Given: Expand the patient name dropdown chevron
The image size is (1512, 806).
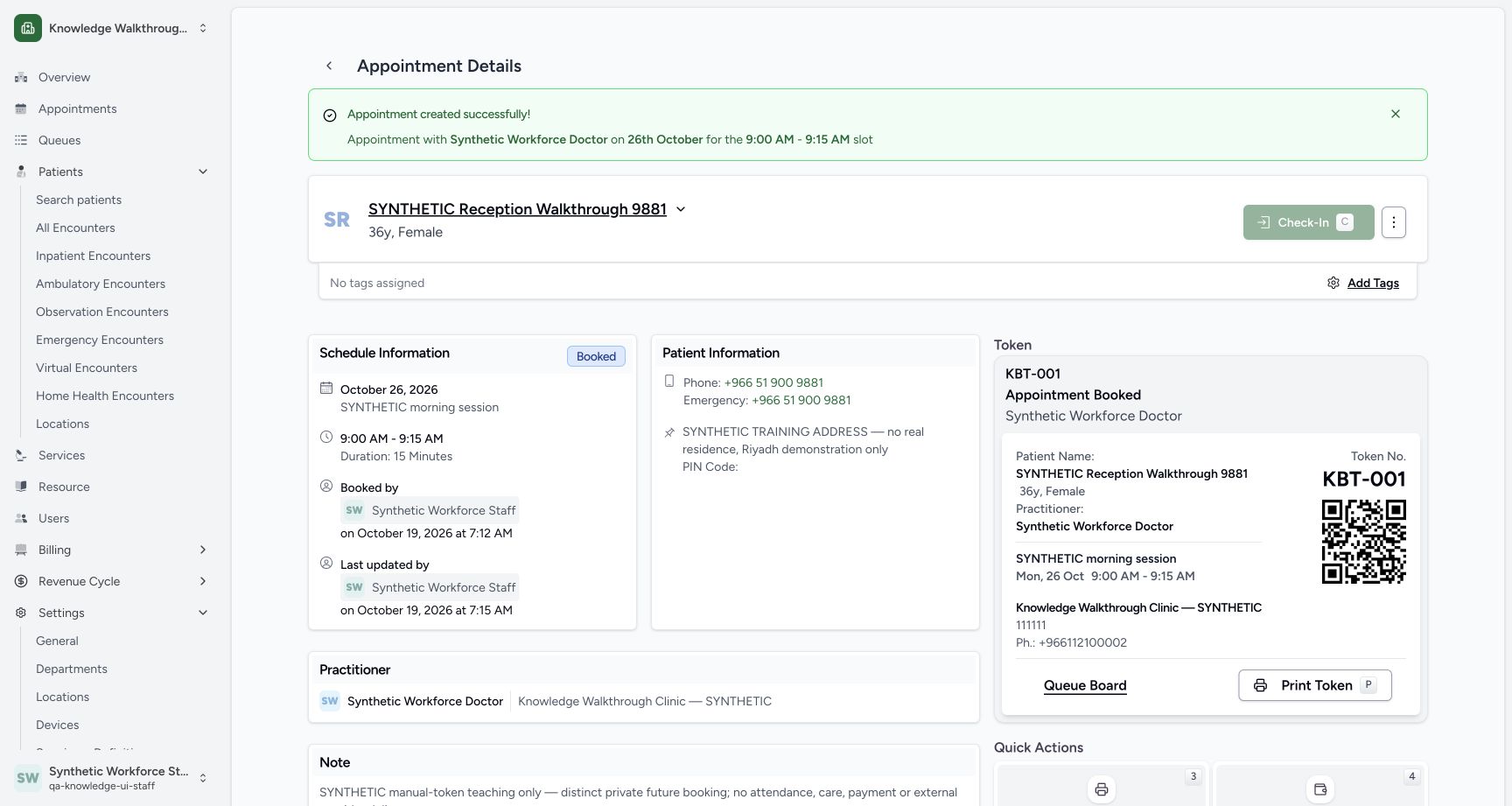Looking at the screenshot, I should [681, 209].
